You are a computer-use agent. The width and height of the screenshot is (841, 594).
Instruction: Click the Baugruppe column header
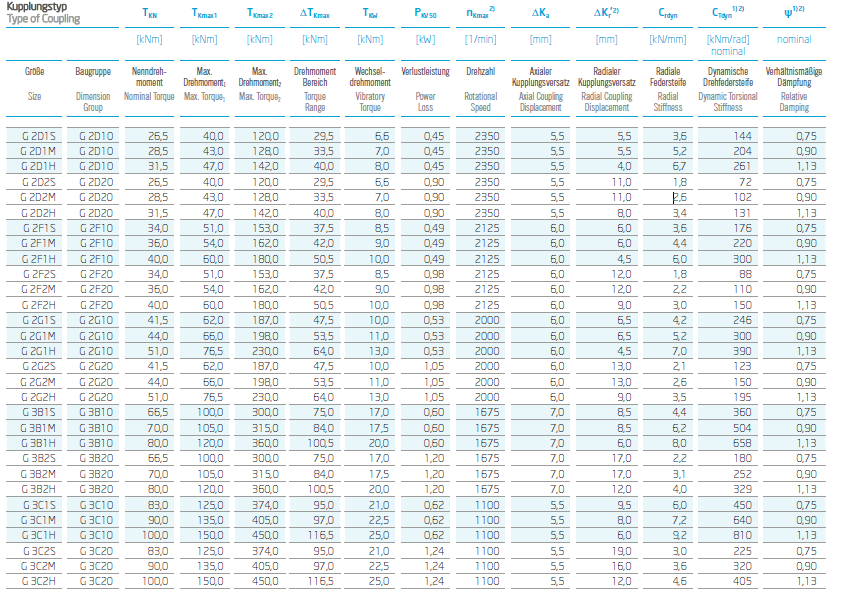[x=92, y=71]
